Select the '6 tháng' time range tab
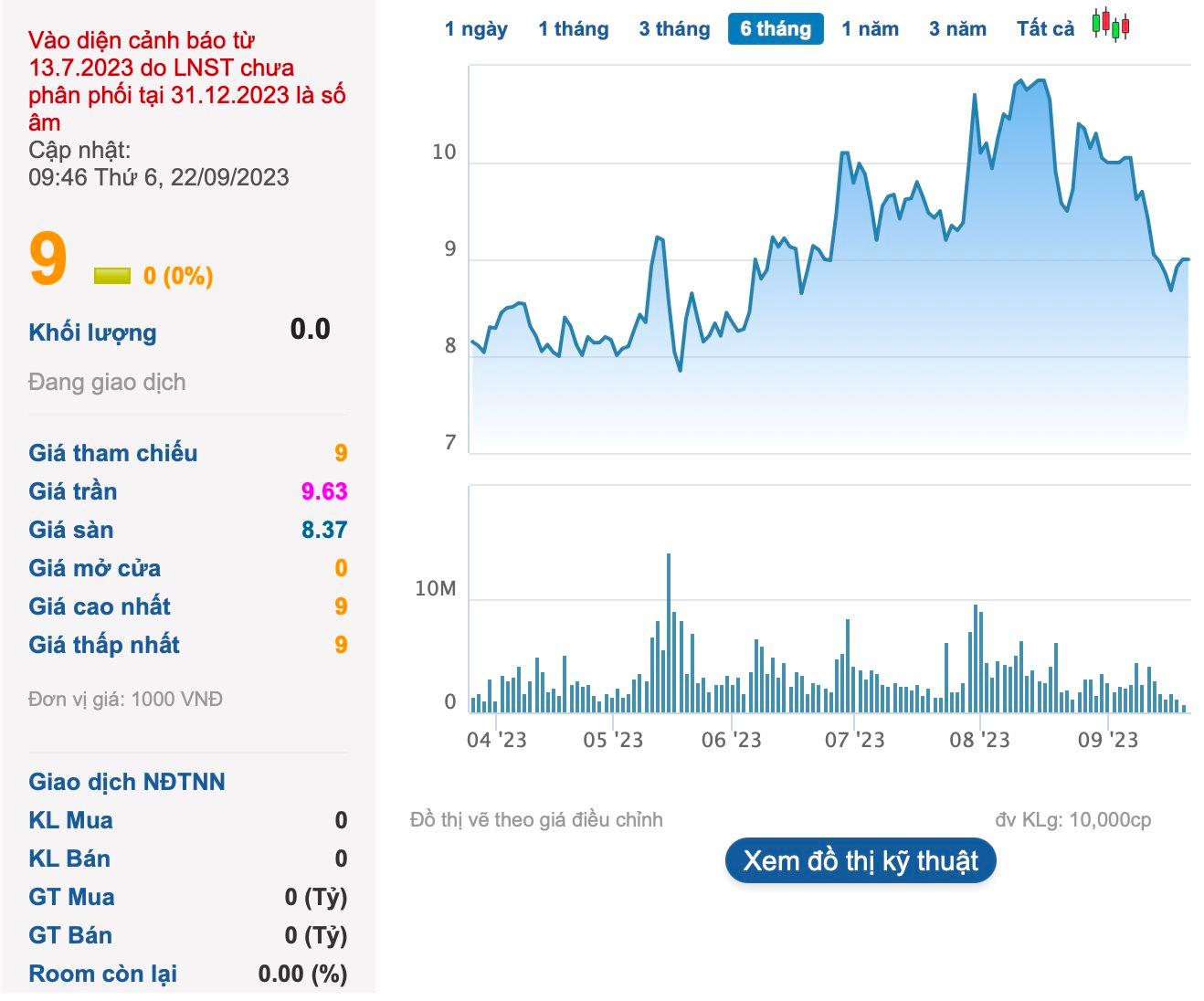 776,29
